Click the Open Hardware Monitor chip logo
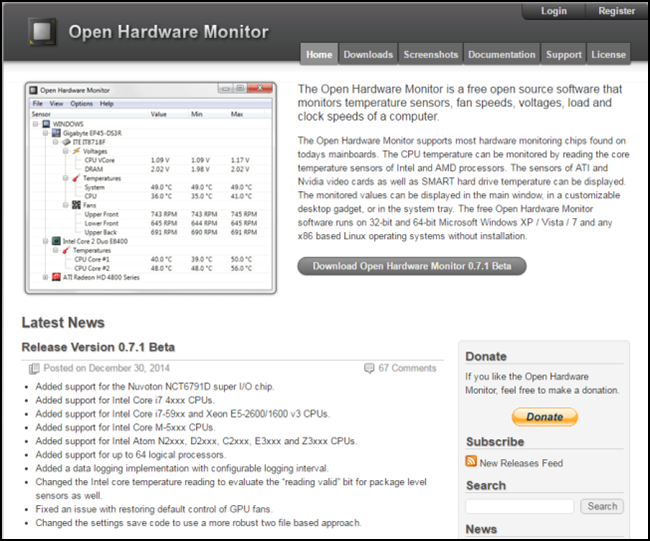The width and height of the screenshot is (650, 541). (42, 32)
